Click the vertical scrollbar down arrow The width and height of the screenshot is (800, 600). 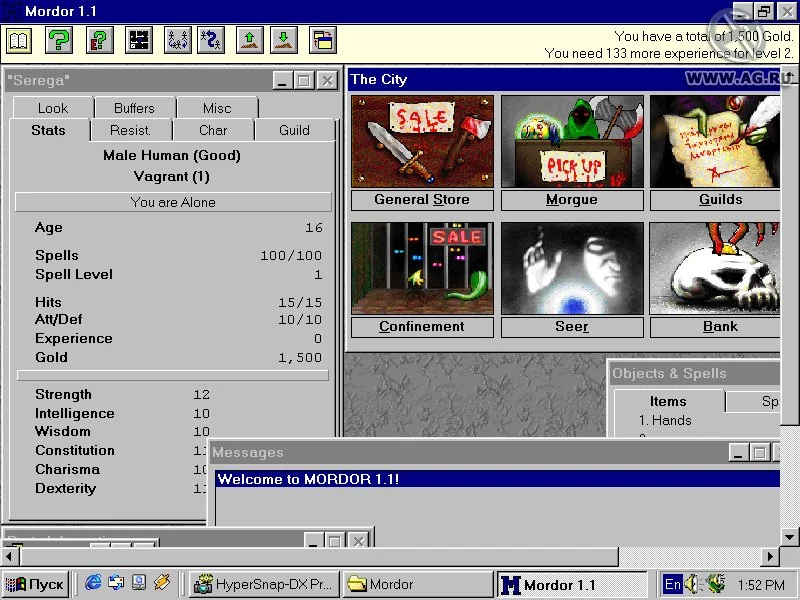[790, 537]
